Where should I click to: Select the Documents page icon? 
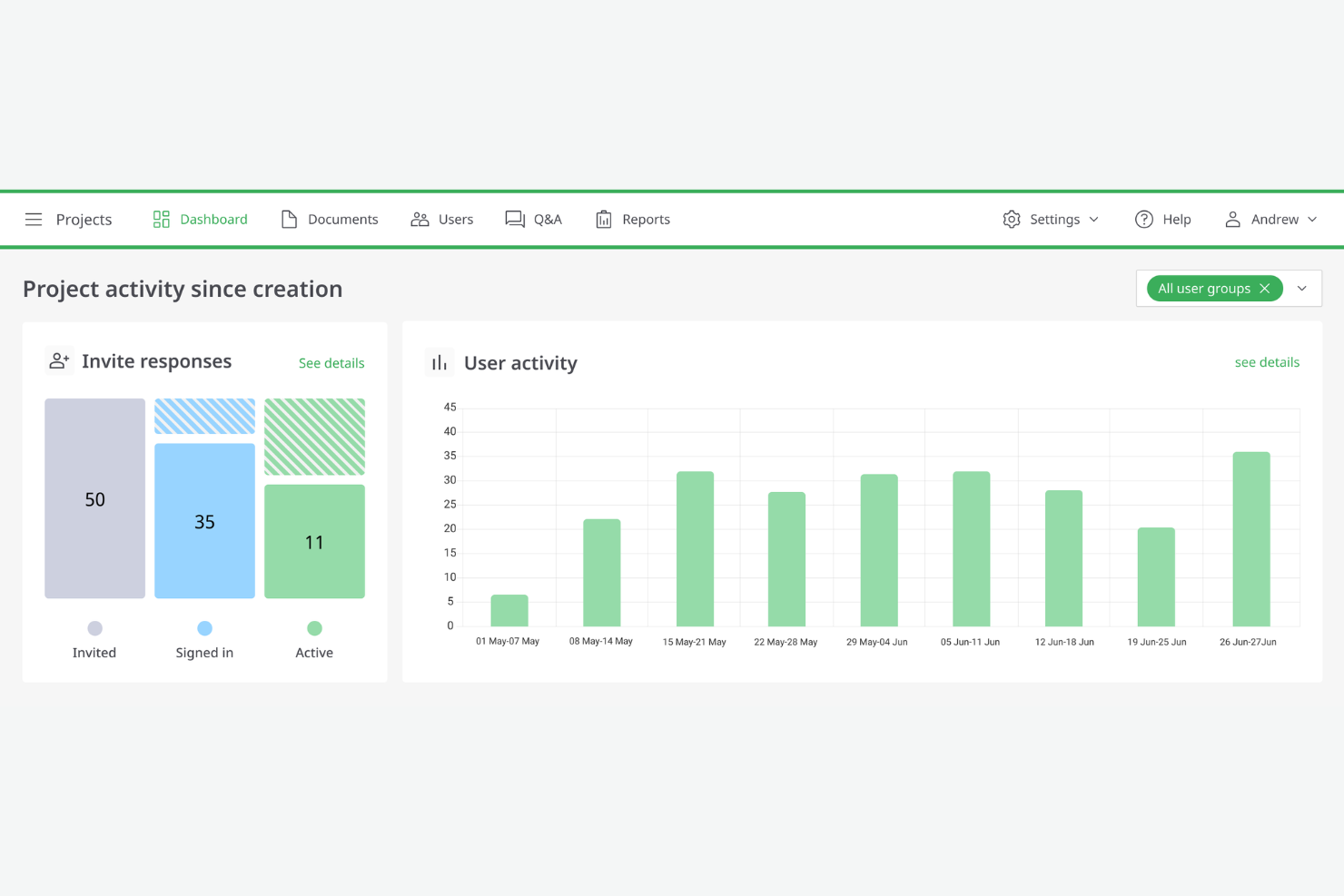[290, 219]
